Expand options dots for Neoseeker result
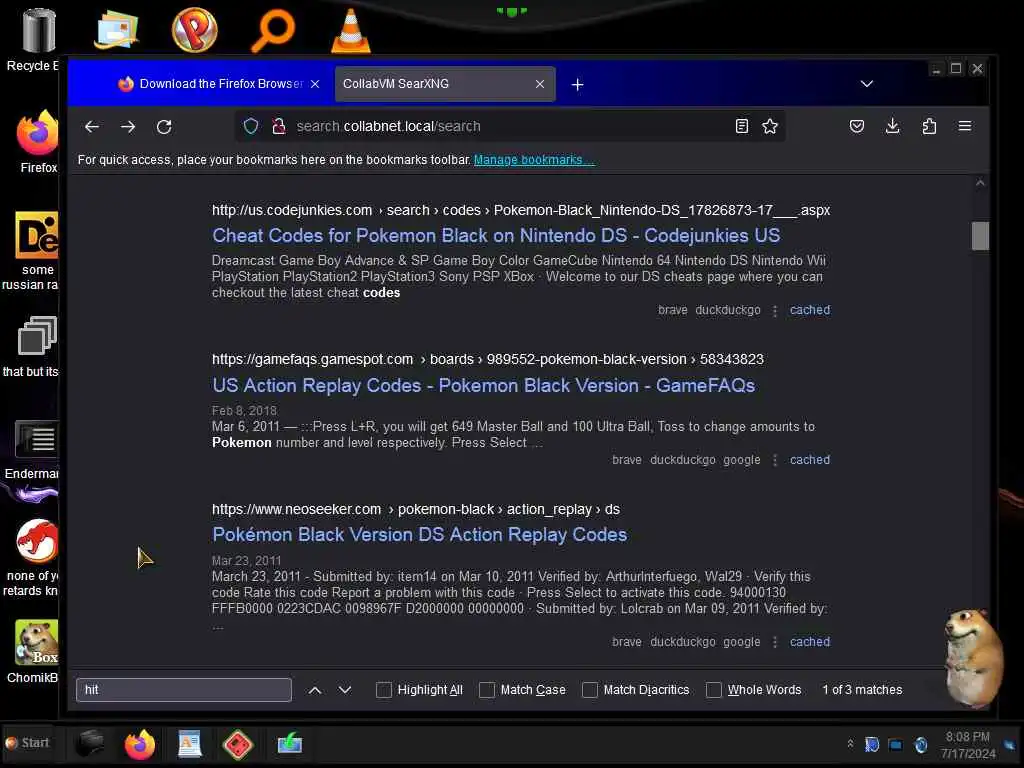Screen dimensions: 1024x768 [775, 643]
